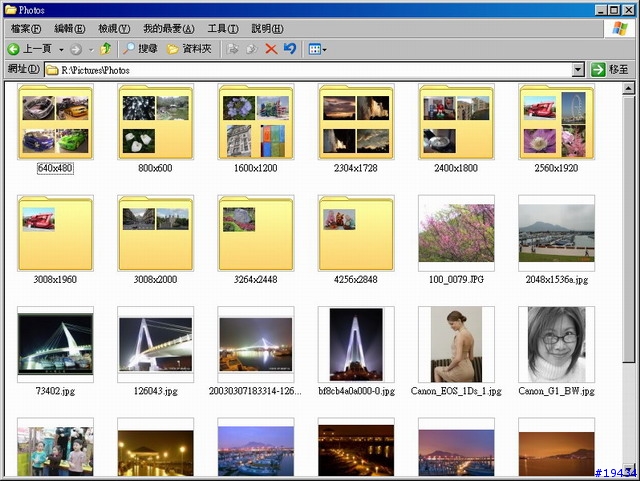
Task: Click the red Delete X icon
Action: [271, 49]
